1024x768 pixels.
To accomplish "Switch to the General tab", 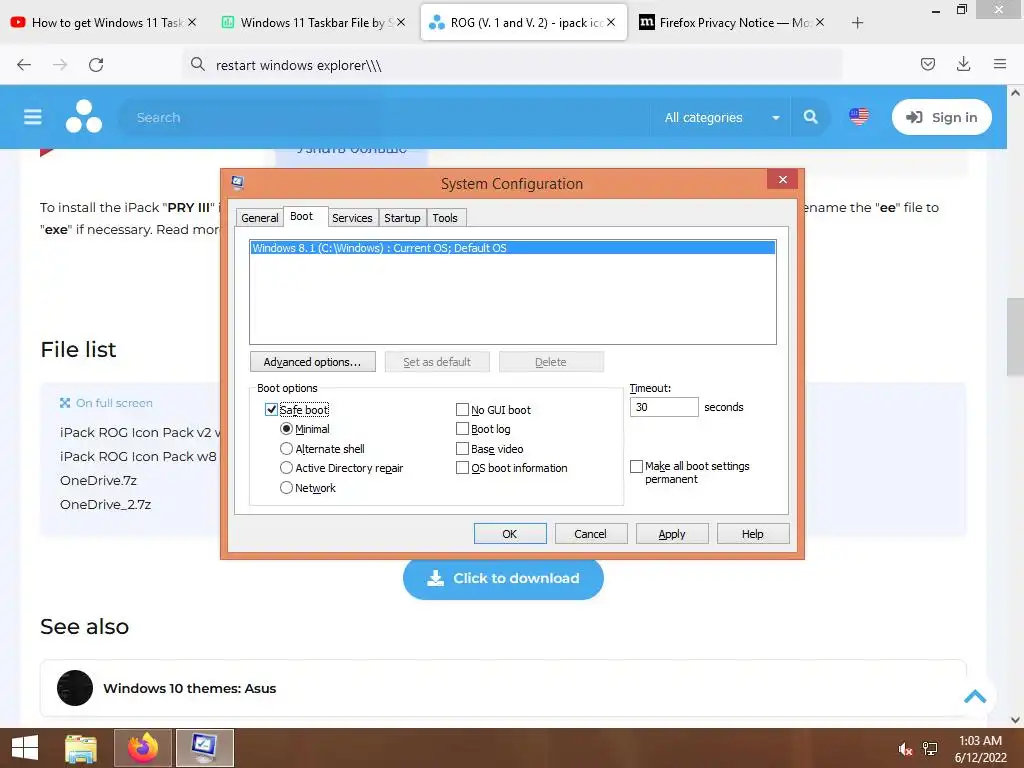I will coord(259,218).
